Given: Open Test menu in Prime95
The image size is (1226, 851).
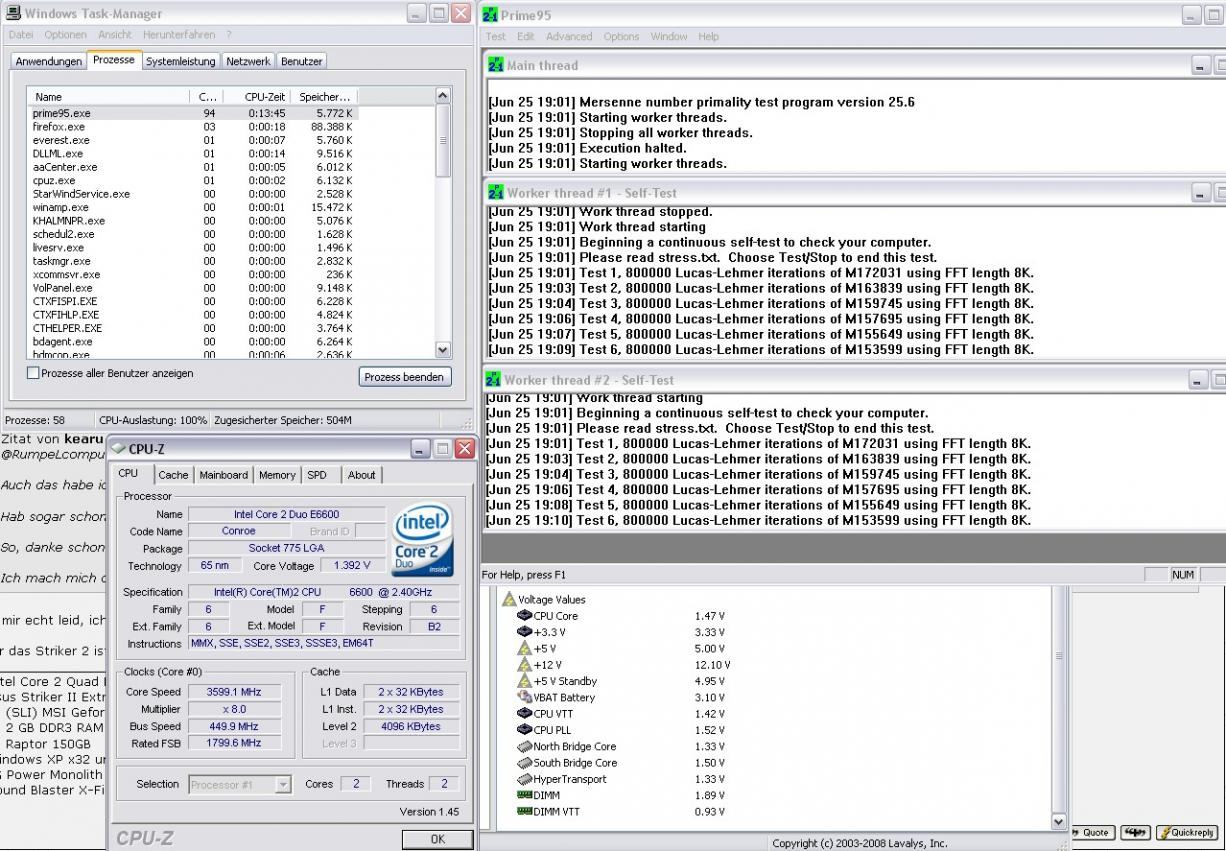Looking at the screenshot, I should [x=496, y=36].
